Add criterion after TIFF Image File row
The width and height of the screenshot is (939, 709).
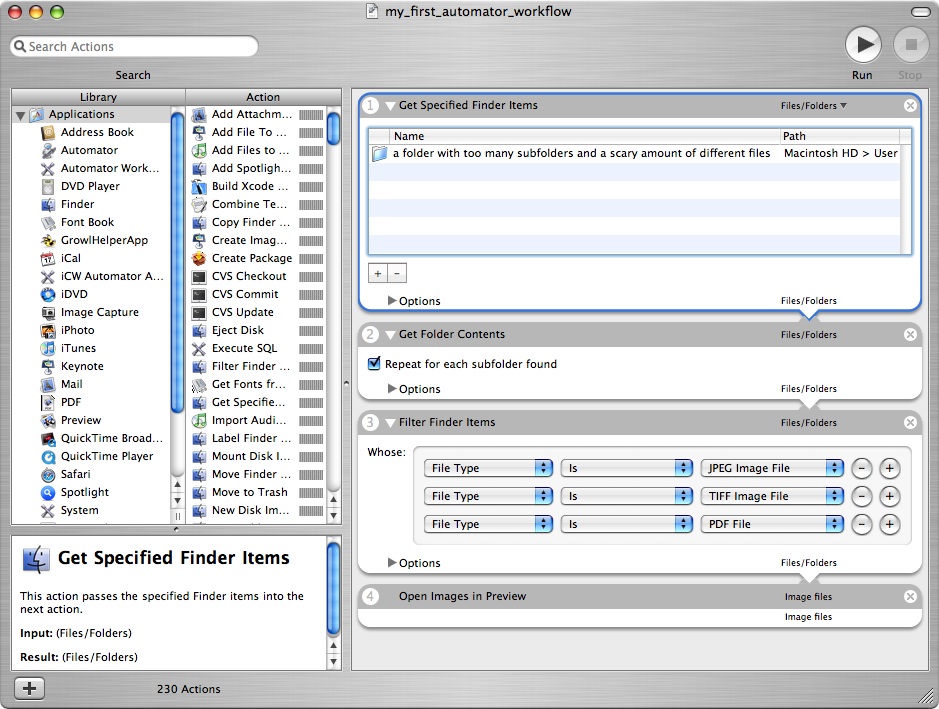coord(889,496)
